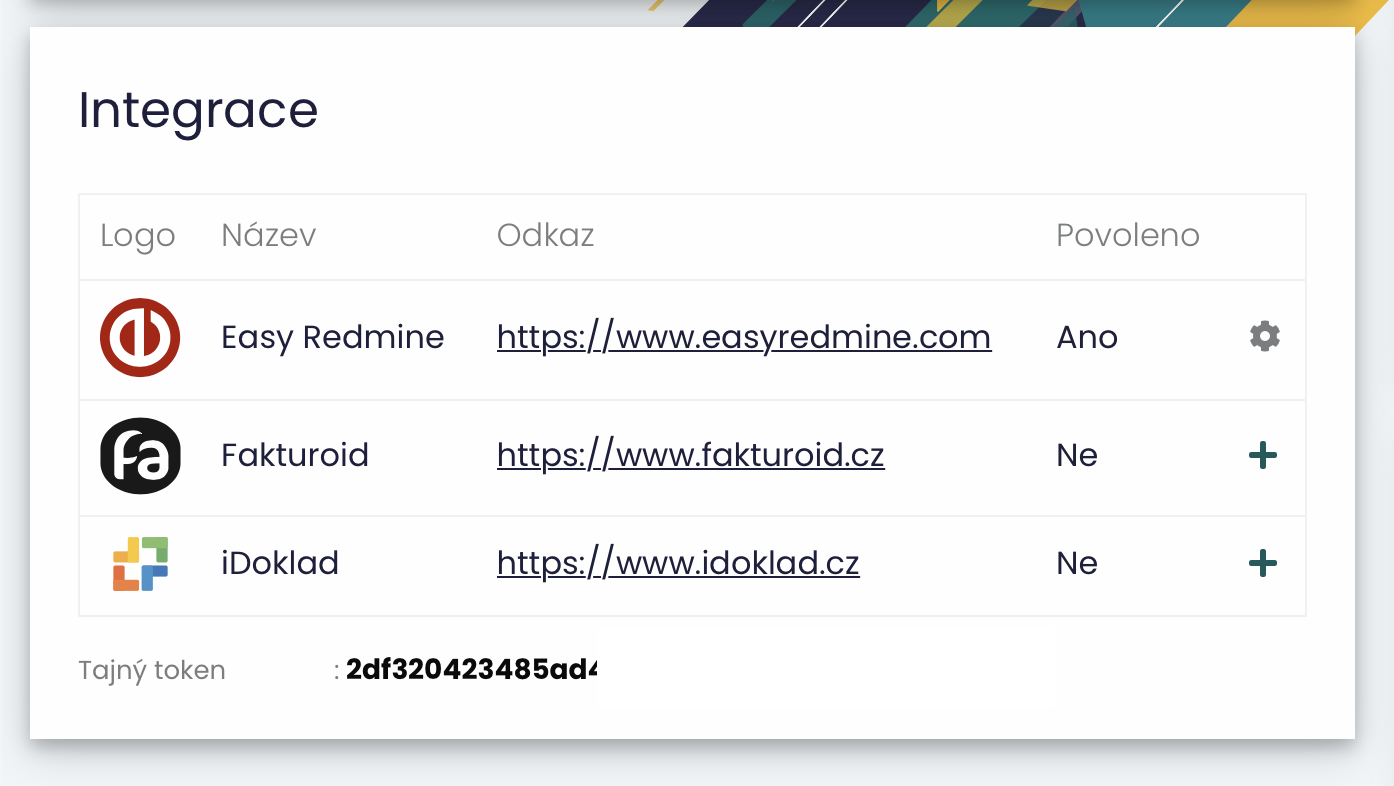This screenshot has width=1394, height=786.
Task: Click the Ano status for Easy Redmine
Action: (x=1087, y=337)
